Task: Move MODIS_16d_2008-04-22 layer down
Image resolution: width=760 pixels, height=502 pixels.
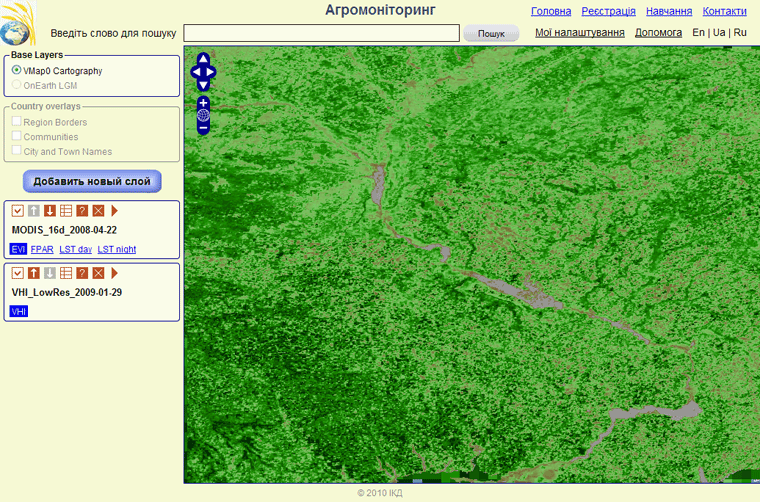Action: click(x=49, y=210)
